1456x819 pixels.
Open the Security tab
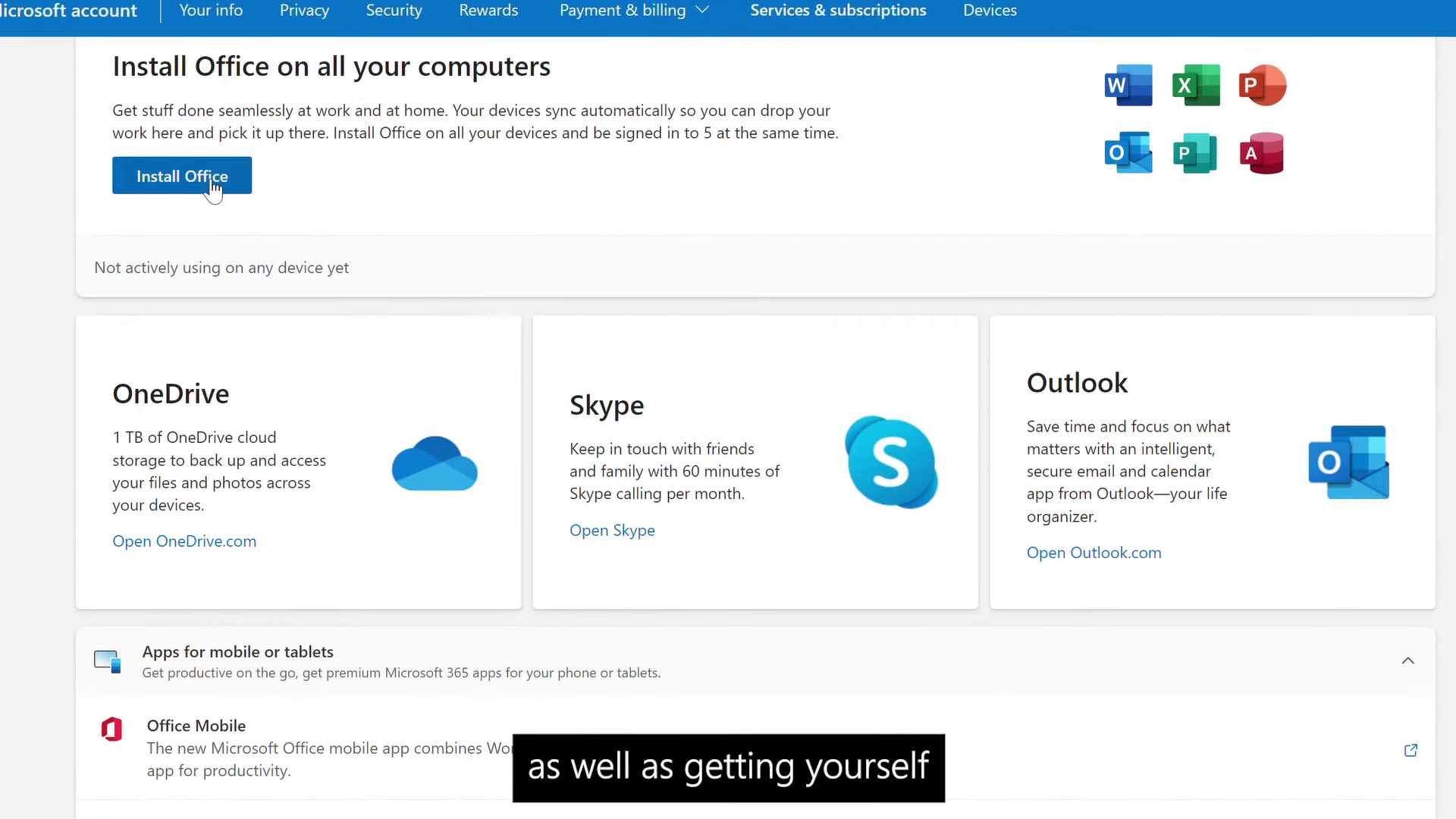(x=394, y=11)
